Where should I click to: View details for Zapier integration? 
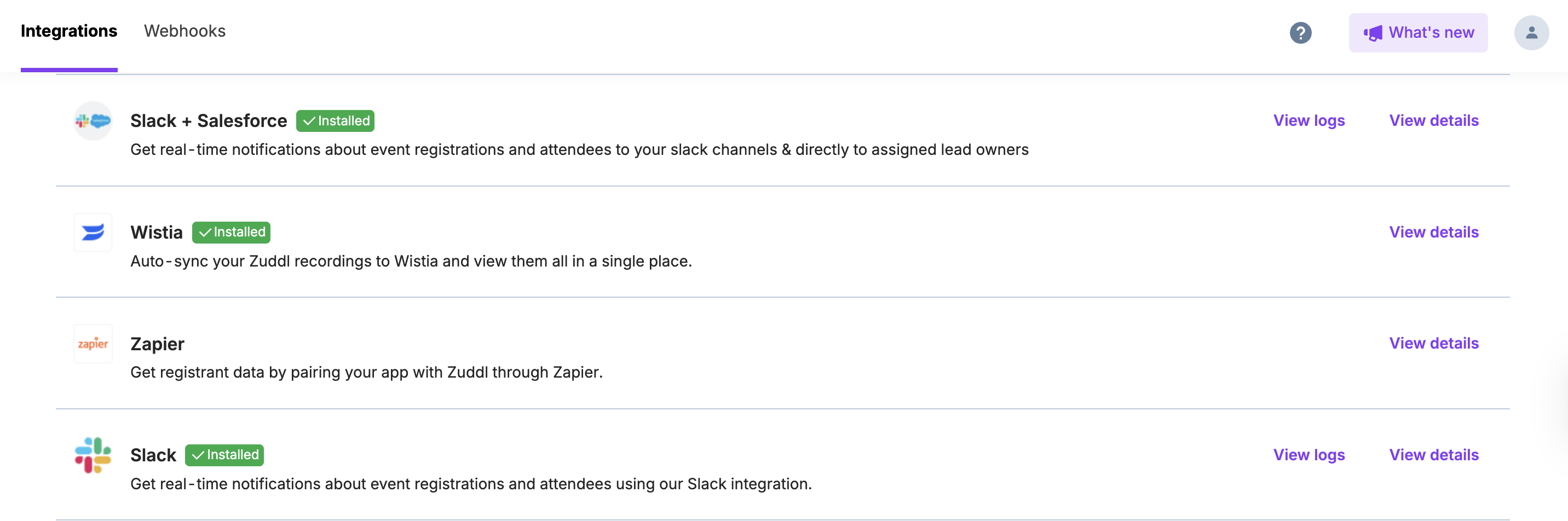[x=1433, y=343]
